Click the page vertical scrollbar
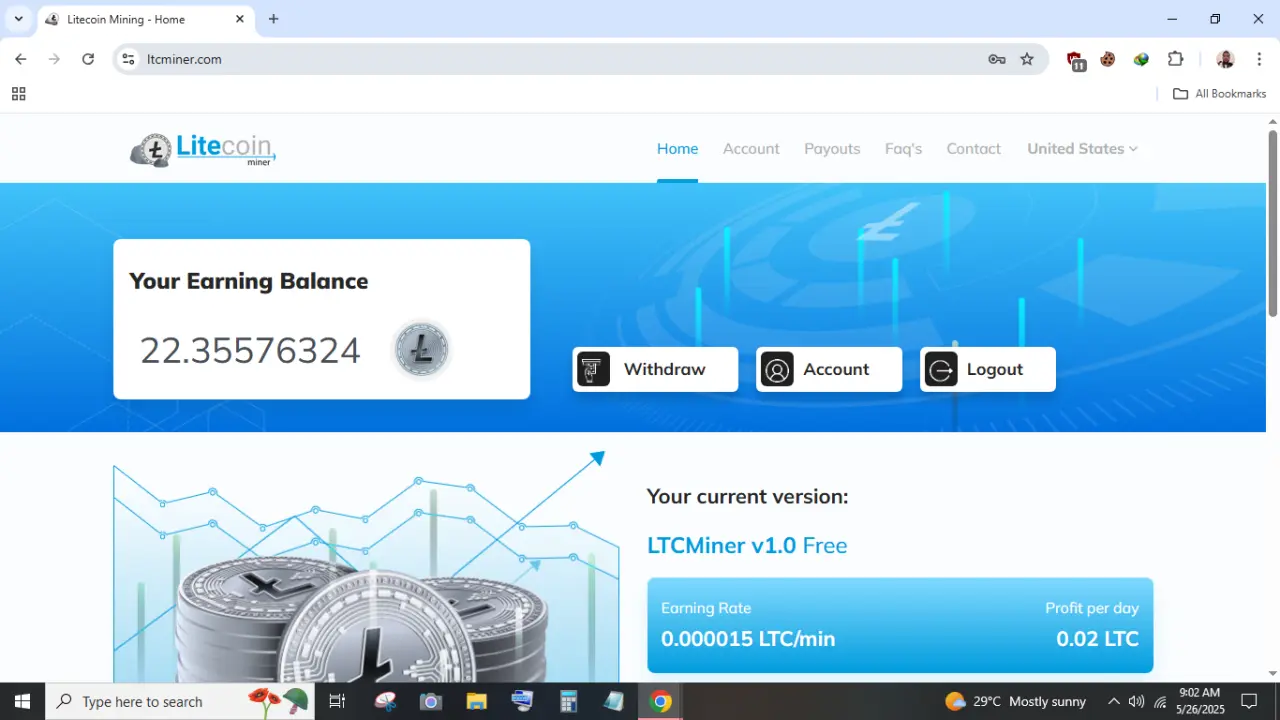Image resolution: width=1280 pixels, height=720 pixels. [1273, 224]
